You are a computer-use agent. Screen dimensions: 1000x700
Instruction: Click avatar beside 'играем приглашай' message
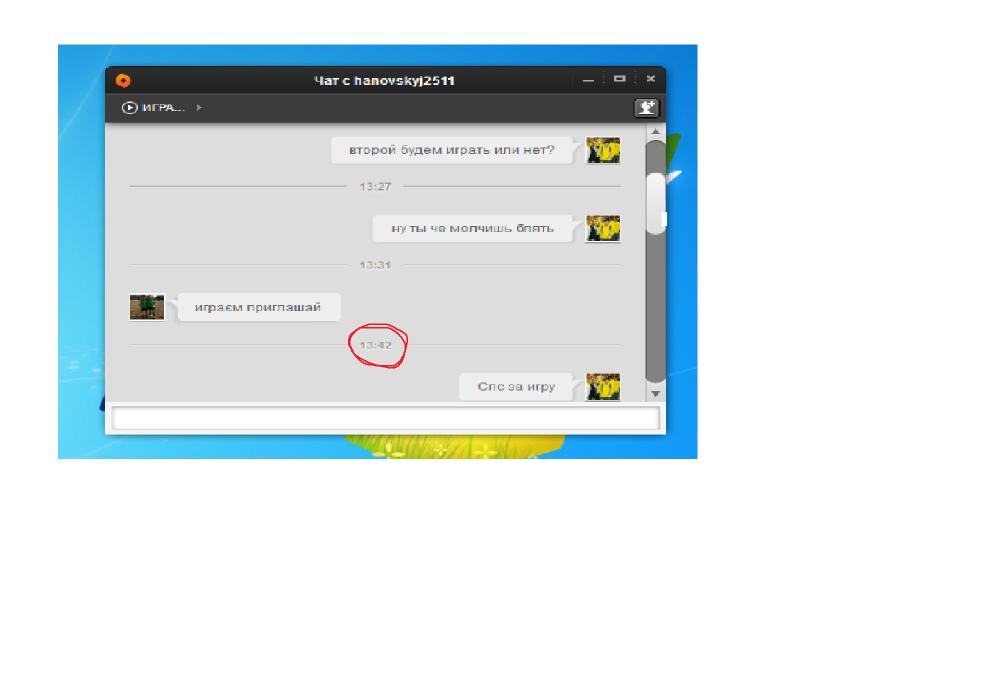pos(147,307)
